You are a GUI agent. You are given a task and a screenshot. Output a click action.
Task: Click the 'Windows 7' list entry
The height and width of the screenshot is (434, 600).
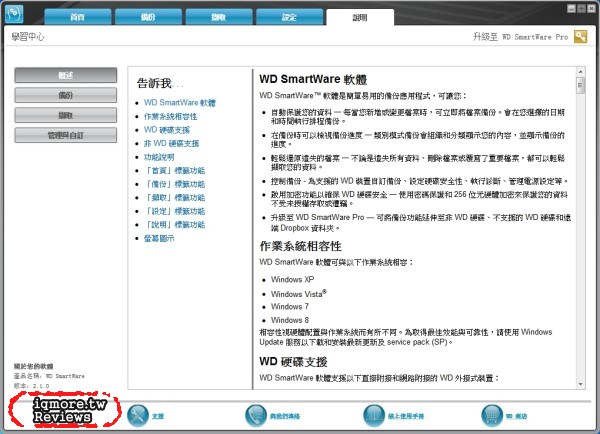click(290, 307)
